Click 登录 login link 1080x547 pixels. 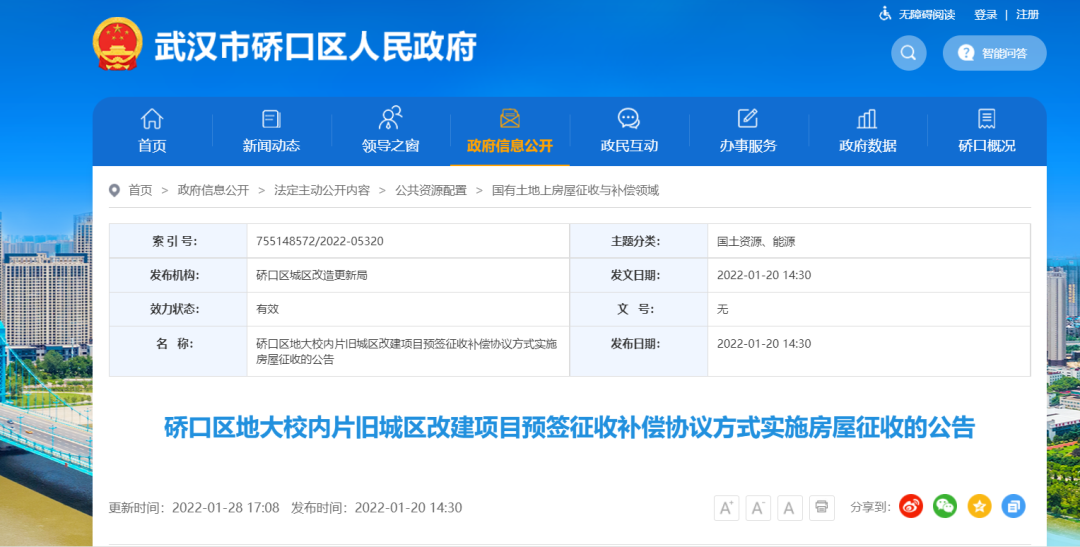point(985,15)
